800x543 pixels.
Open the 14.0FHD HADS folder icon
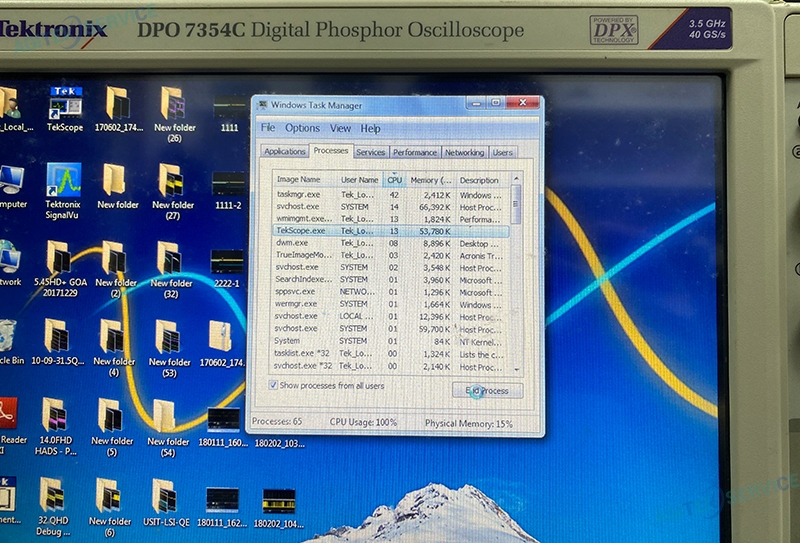pyautogui.click(x=54, y=415)
